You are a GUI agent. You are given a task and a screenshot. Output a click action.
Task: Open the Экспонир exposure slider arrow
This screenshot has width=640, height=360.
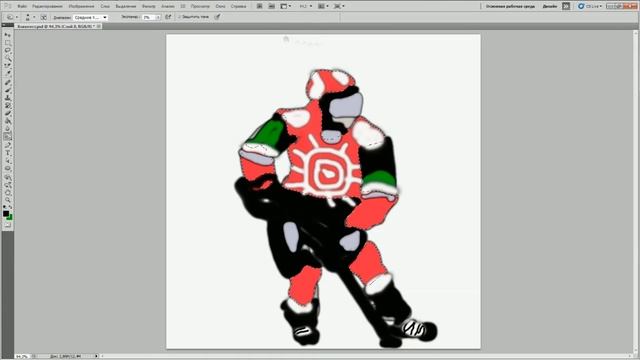tap(158, 18)
